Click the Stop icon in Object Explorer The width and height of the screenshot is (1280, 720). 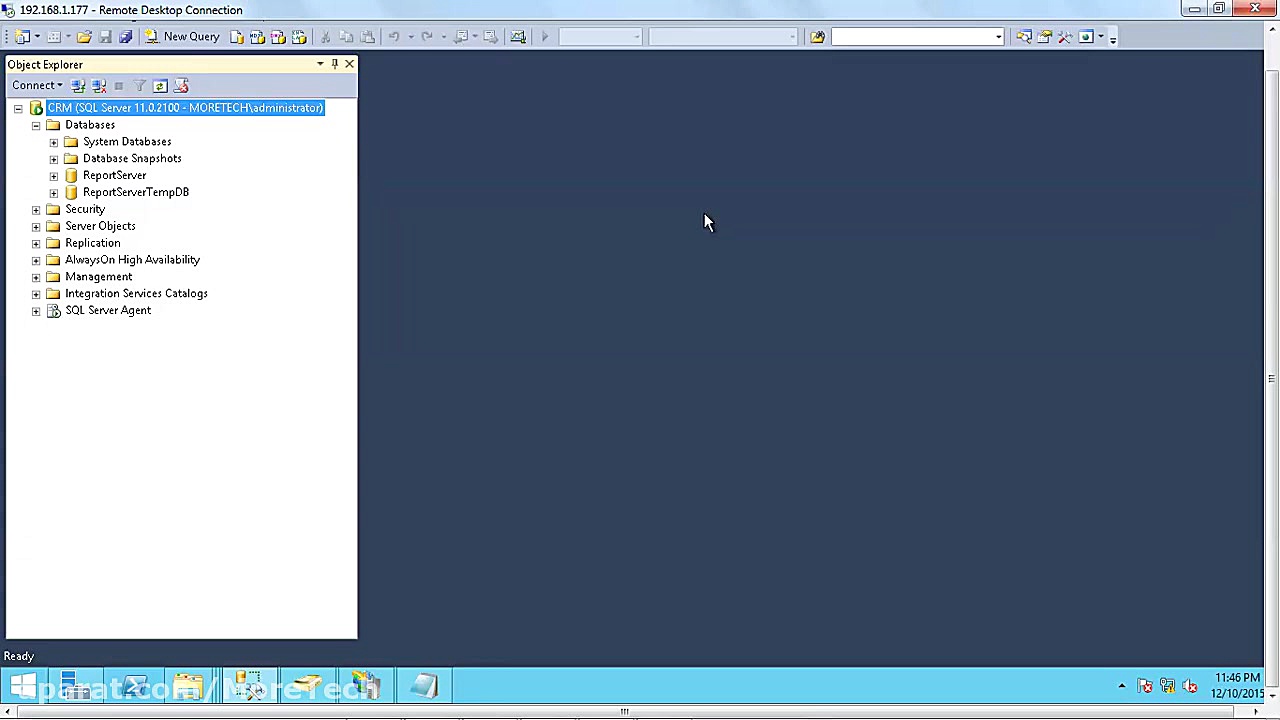[119, 86]
